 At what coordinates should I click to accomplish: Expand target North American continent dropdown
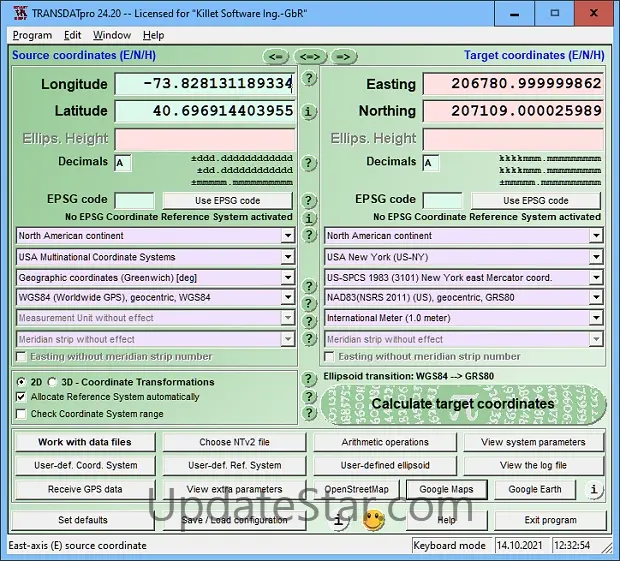pos(596,236)
